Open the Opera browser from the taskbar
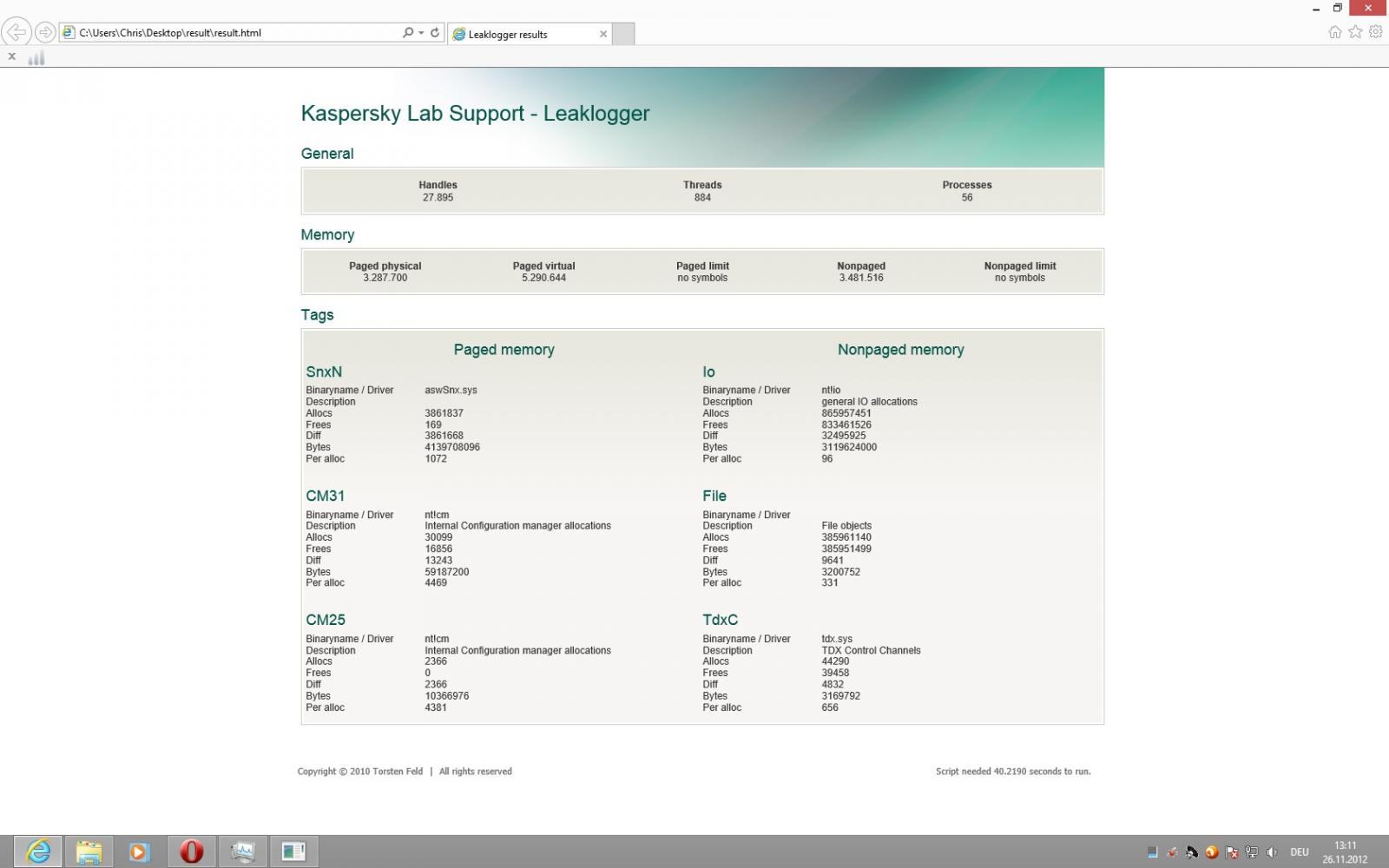Screen dimensions: 1389x868 pos(191,852)
